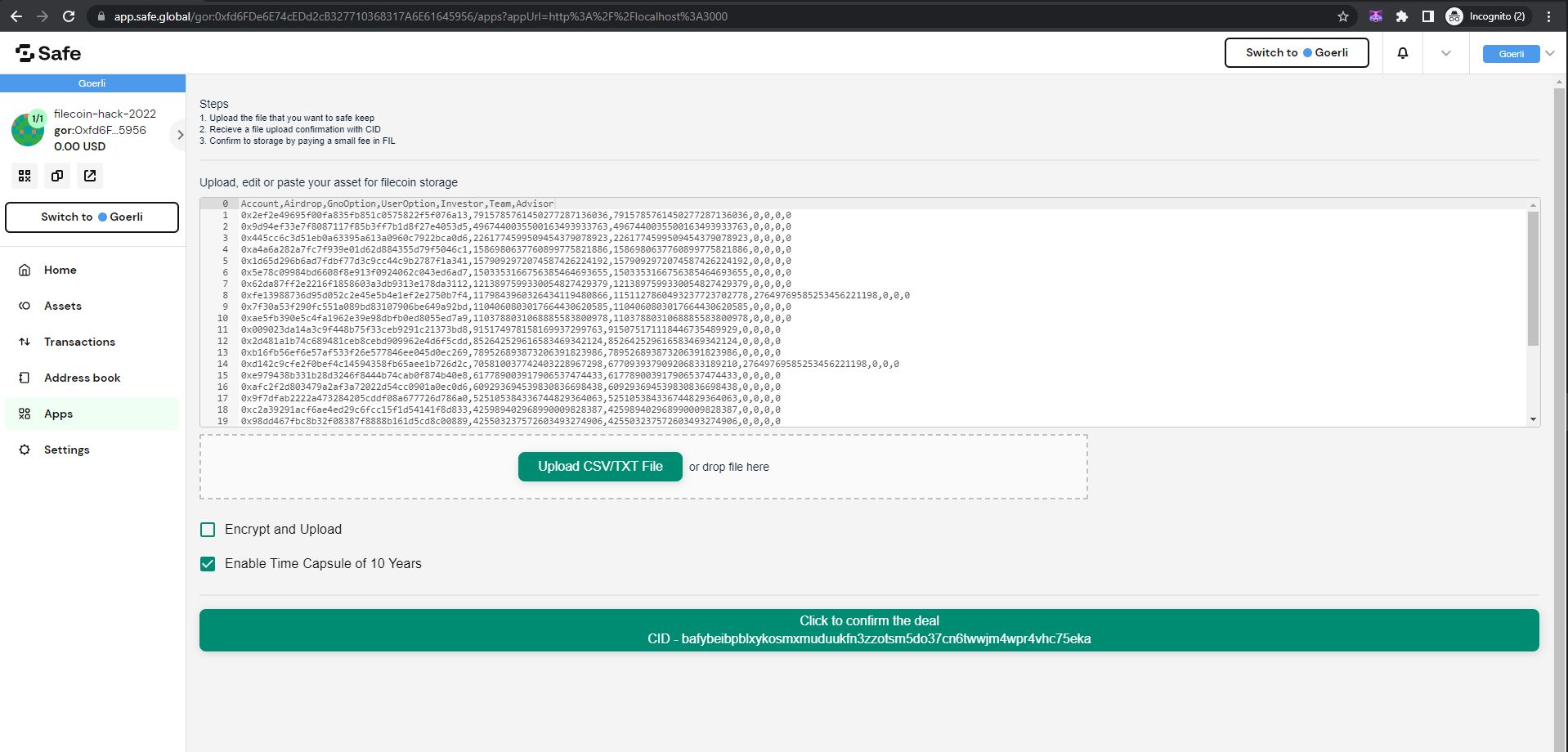Click step '3. Confirm to storage' text
The height and width of the screenshot is (752, 1568).
click(298, 141)
